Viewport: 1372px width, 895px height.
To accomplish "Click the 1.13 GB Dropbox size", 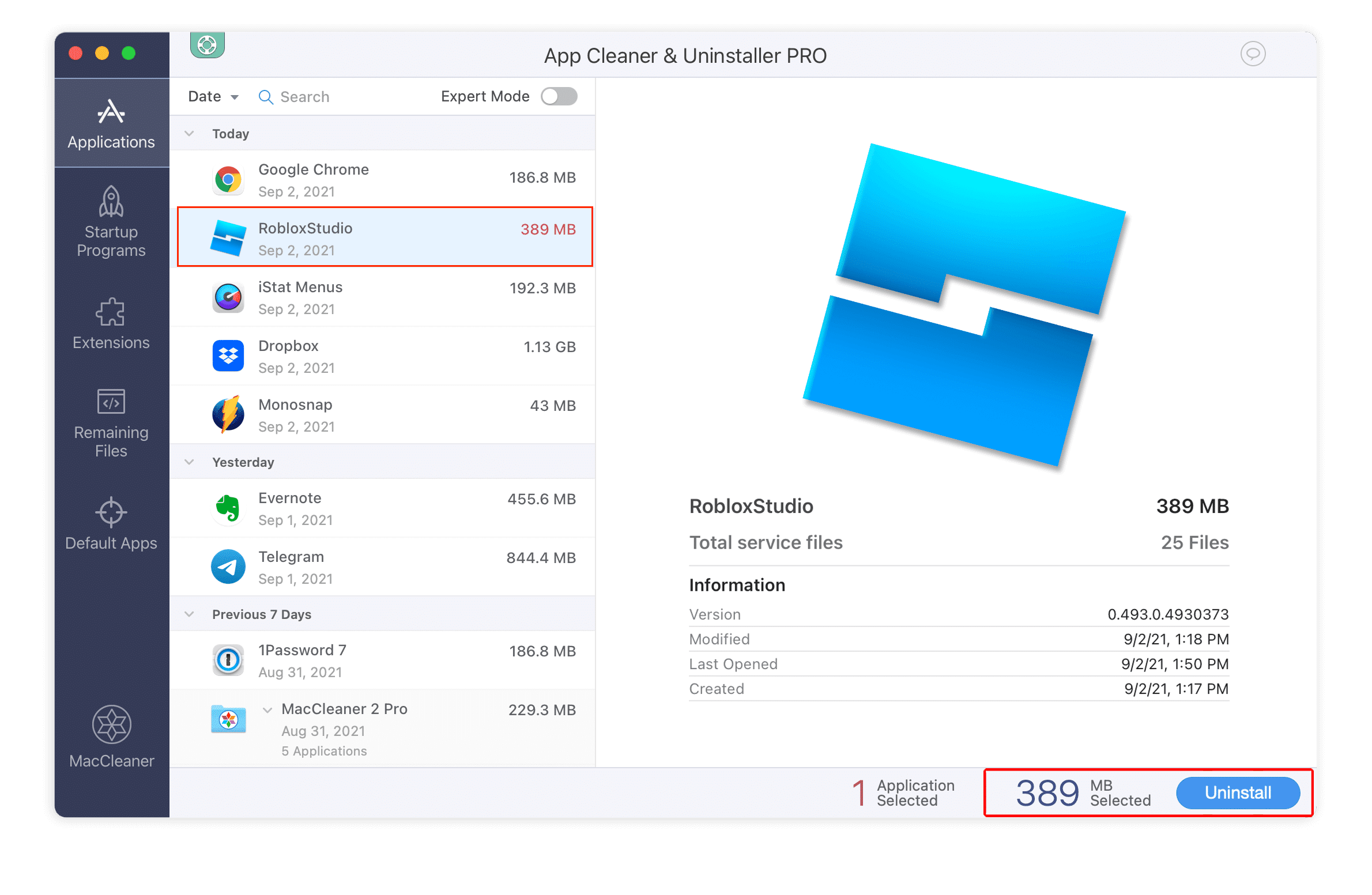I will point(549,347).
